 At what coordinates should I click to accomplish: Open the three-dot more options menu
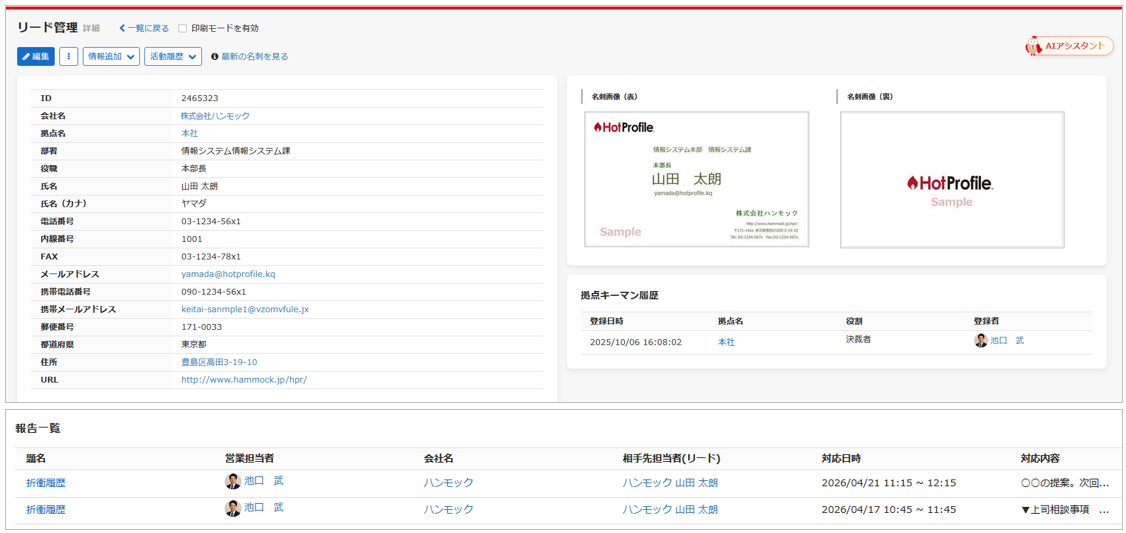pyautogui.click(x=68, y=57)
